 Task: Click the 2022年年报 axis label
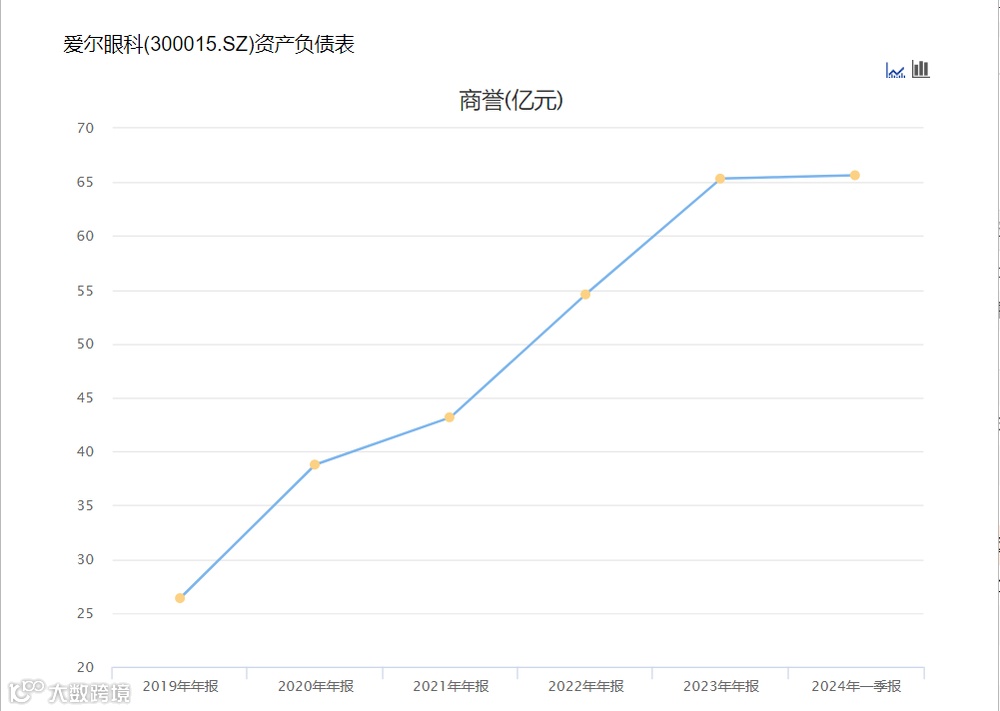click(586, 687)
